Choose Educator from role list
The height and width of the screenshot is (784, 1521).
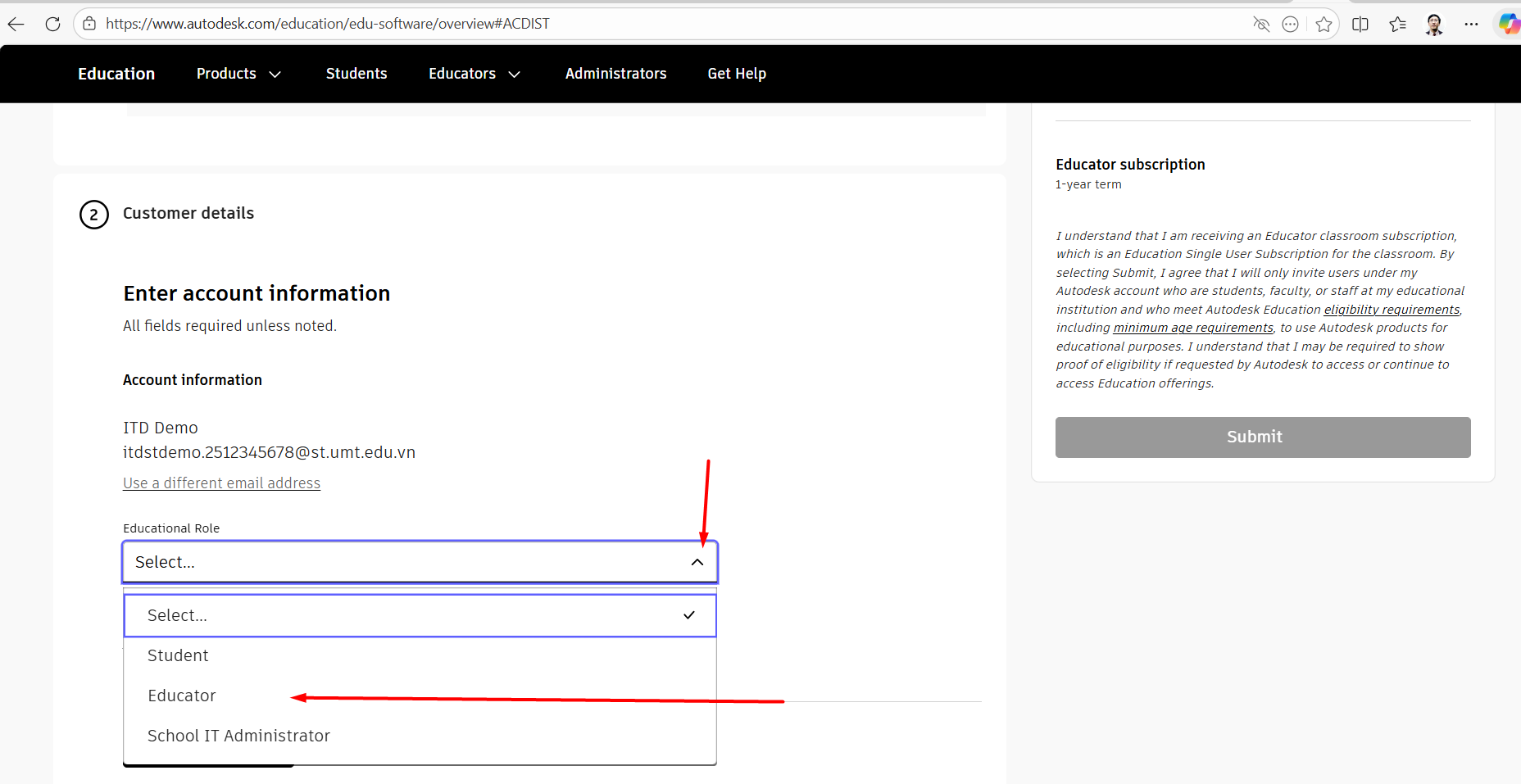[182, 696]
